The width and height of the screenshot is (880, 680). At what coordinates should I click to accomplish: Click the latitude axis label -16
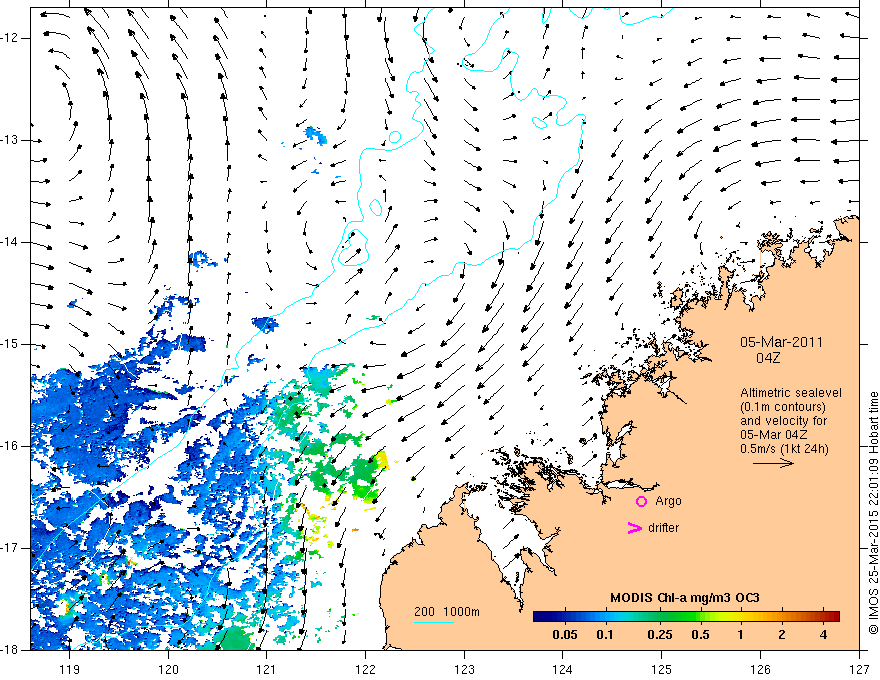(x=10, y=446)
